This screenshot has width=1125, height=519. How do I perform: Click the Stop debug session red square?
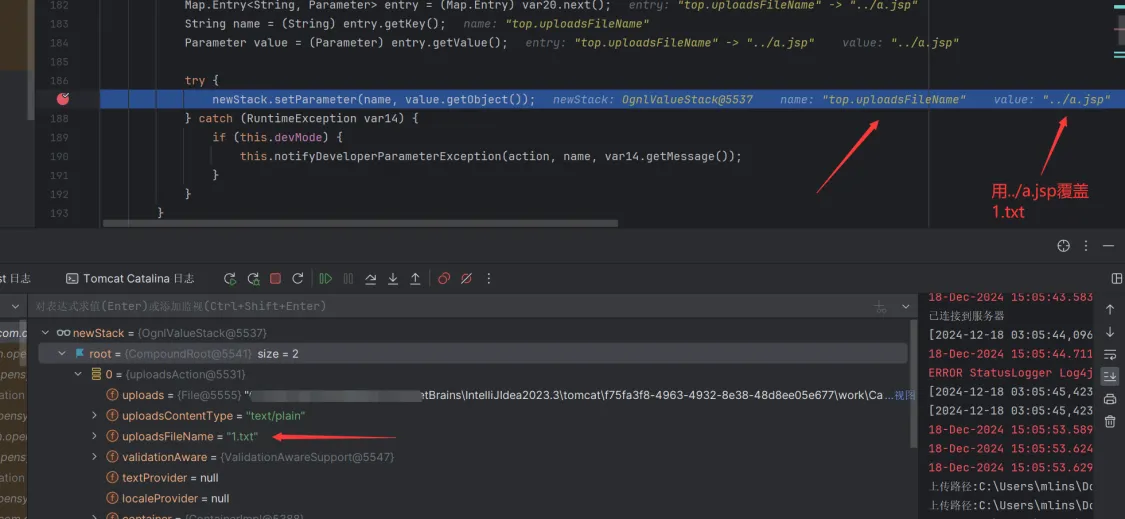pos(274,279)
